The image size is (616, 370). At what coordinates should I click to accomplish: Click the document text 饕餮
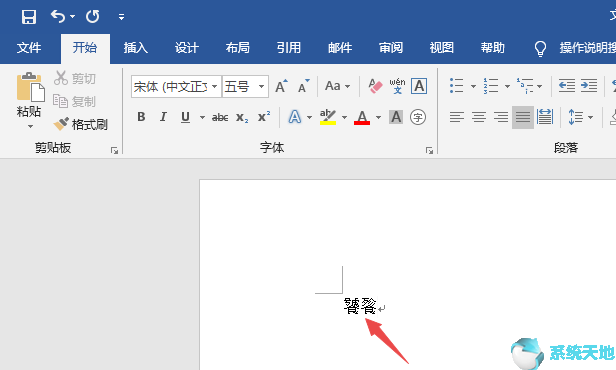tap(360, 306)
